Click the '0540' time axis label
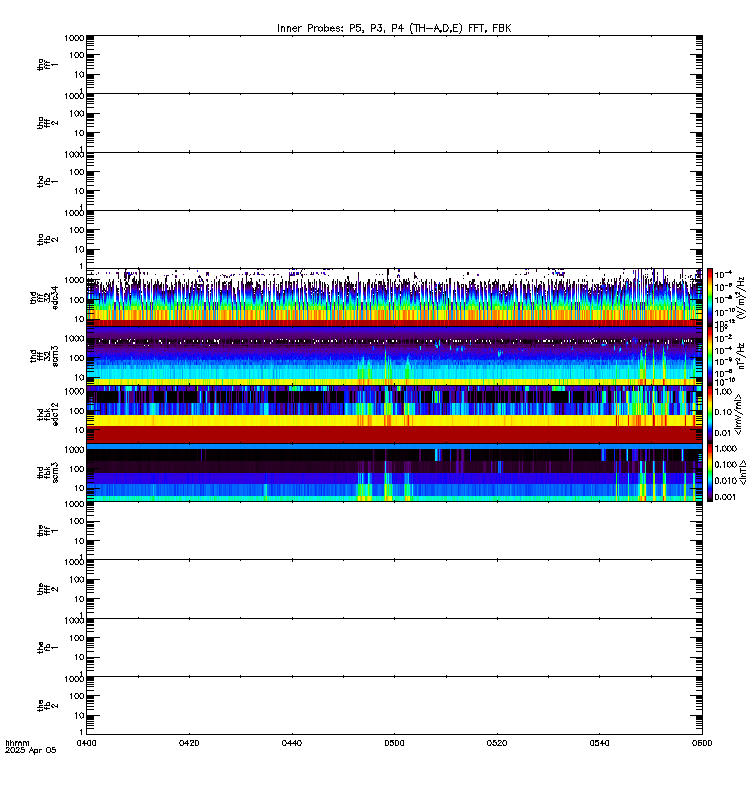Viewport: 750px width, 800px height. [x=599, y=743]
